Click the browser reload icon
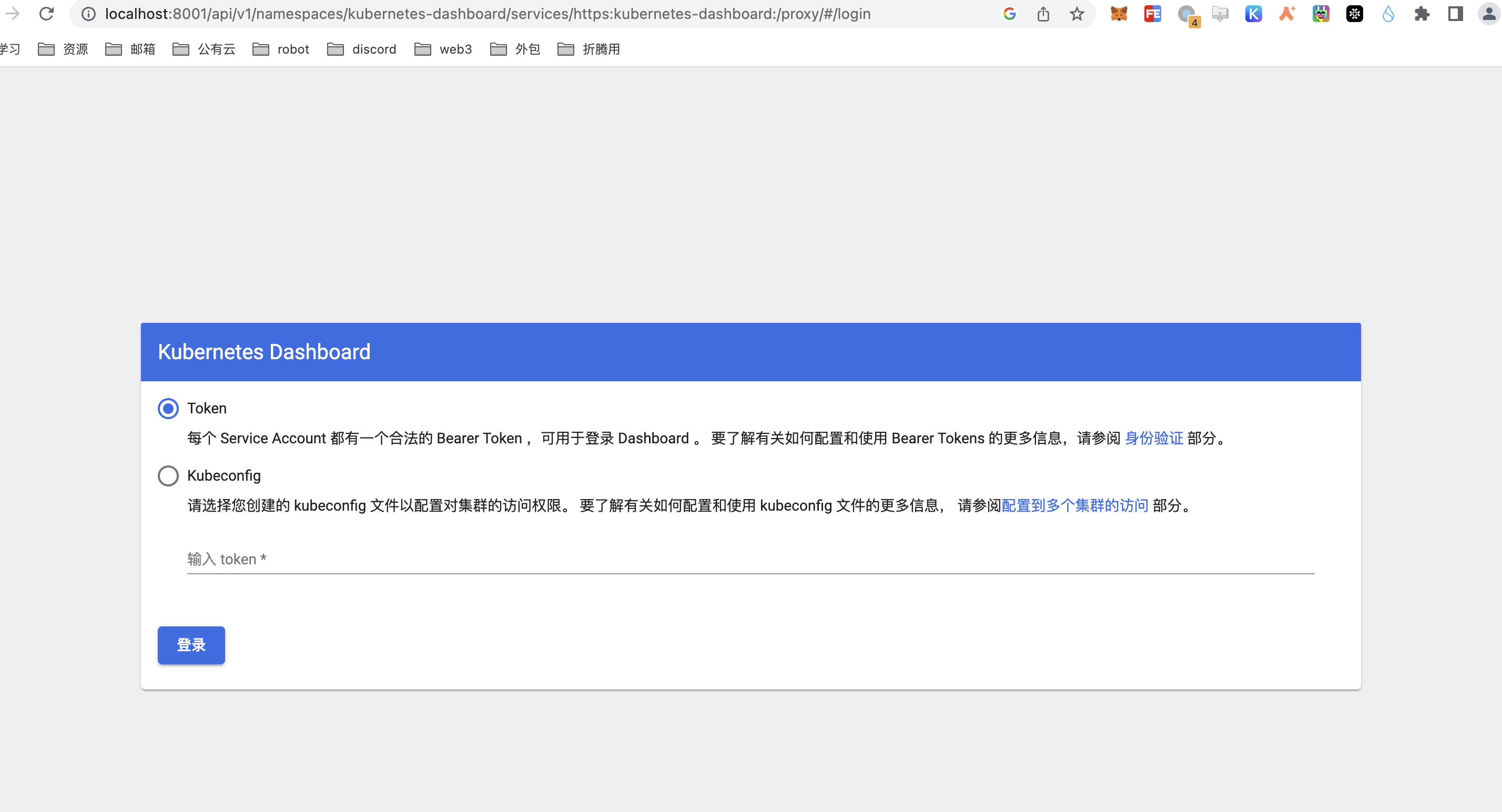The image size is (1502, 812). coord(47,13)
